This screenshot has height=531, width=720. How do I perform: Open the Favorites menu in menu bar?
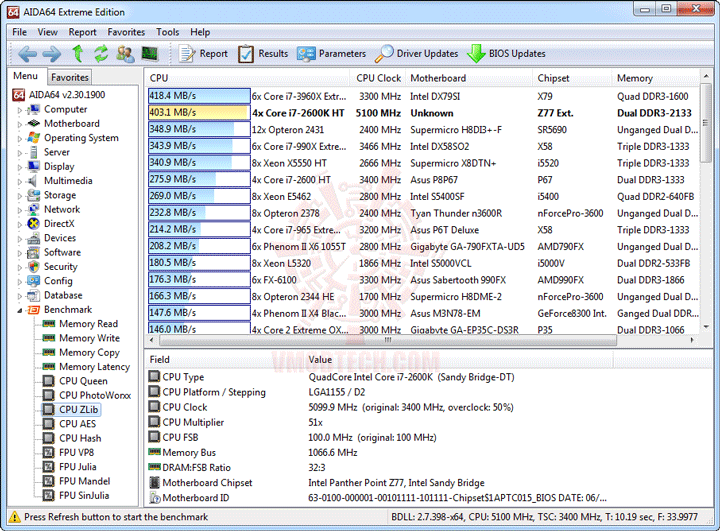click(x=126, y=32)
